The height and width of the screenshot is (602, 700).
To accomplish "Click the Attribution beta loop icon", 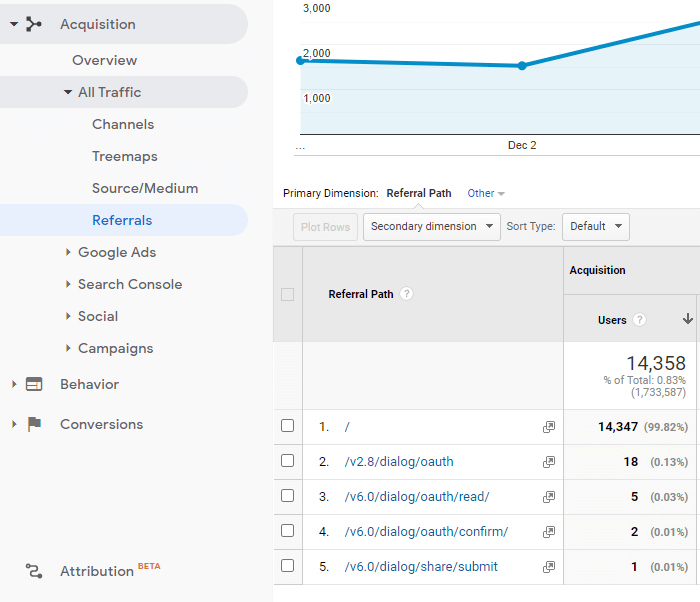I will (34, 572).
